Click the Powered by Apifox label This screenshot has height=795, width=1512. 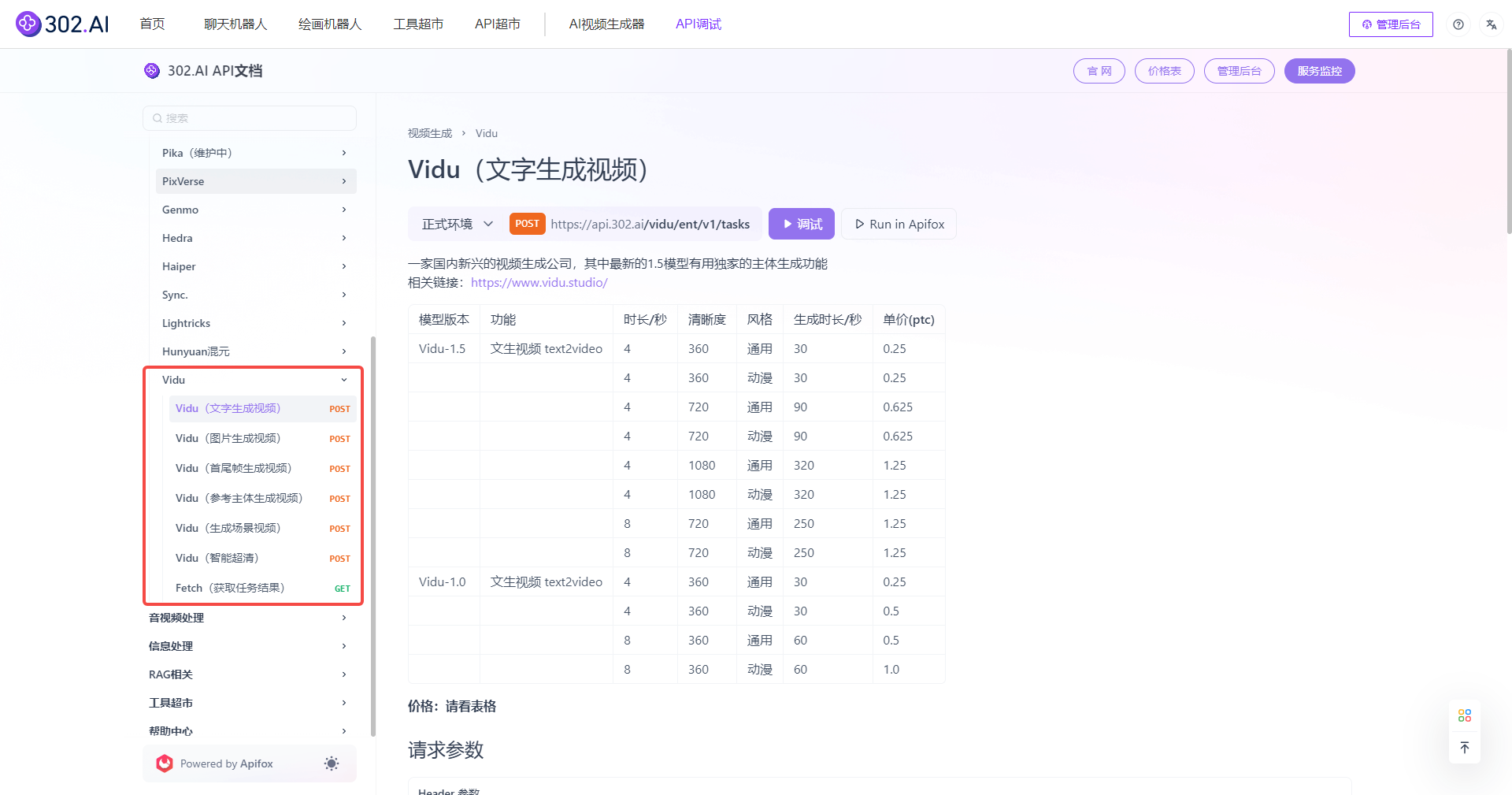click(227, 763)
